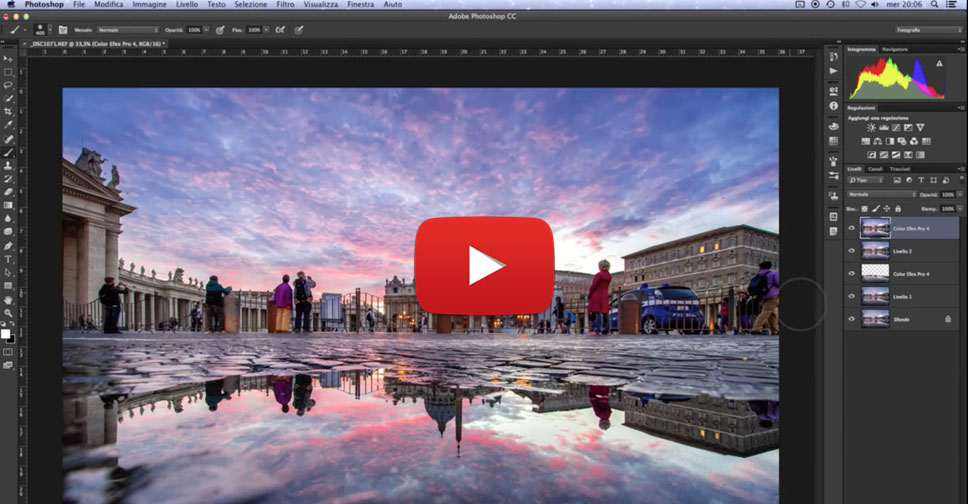Viewport: 968px width, 504px height.
Task: Open the Metodo blend mode dropdown
Action: (128, 30)
